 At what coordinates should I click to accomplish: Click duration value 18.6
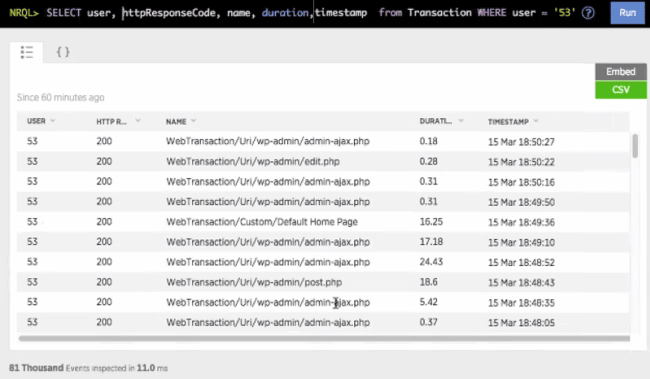point(428,282)
